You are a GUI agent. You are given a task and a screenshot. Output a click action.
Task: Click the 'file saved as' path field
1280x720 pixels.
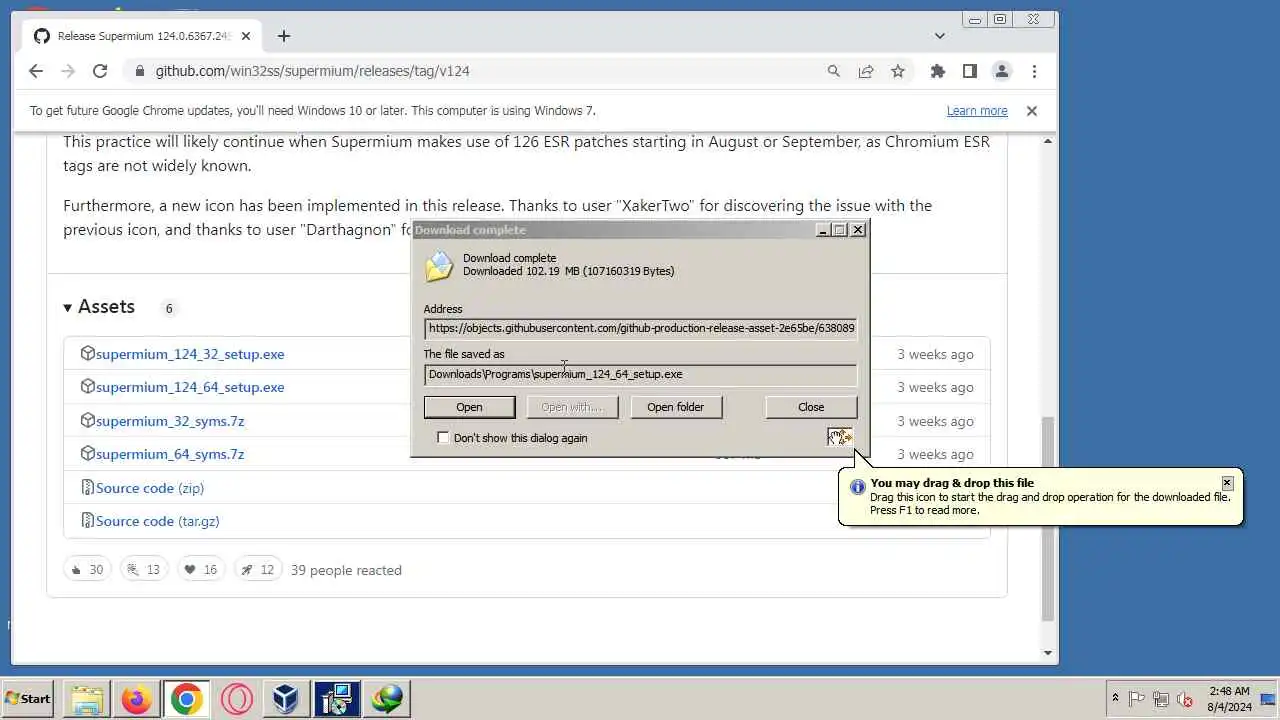point(640,374)
